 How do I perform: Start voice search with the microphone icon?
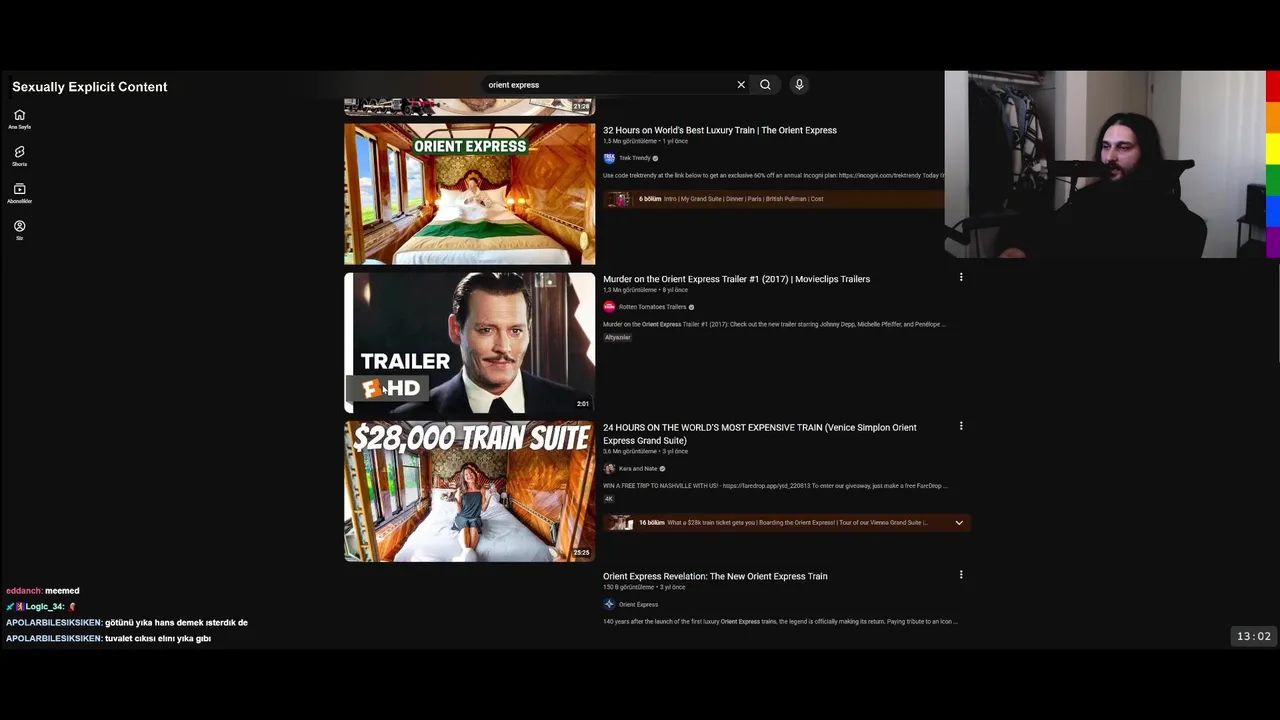pos(799,85)
